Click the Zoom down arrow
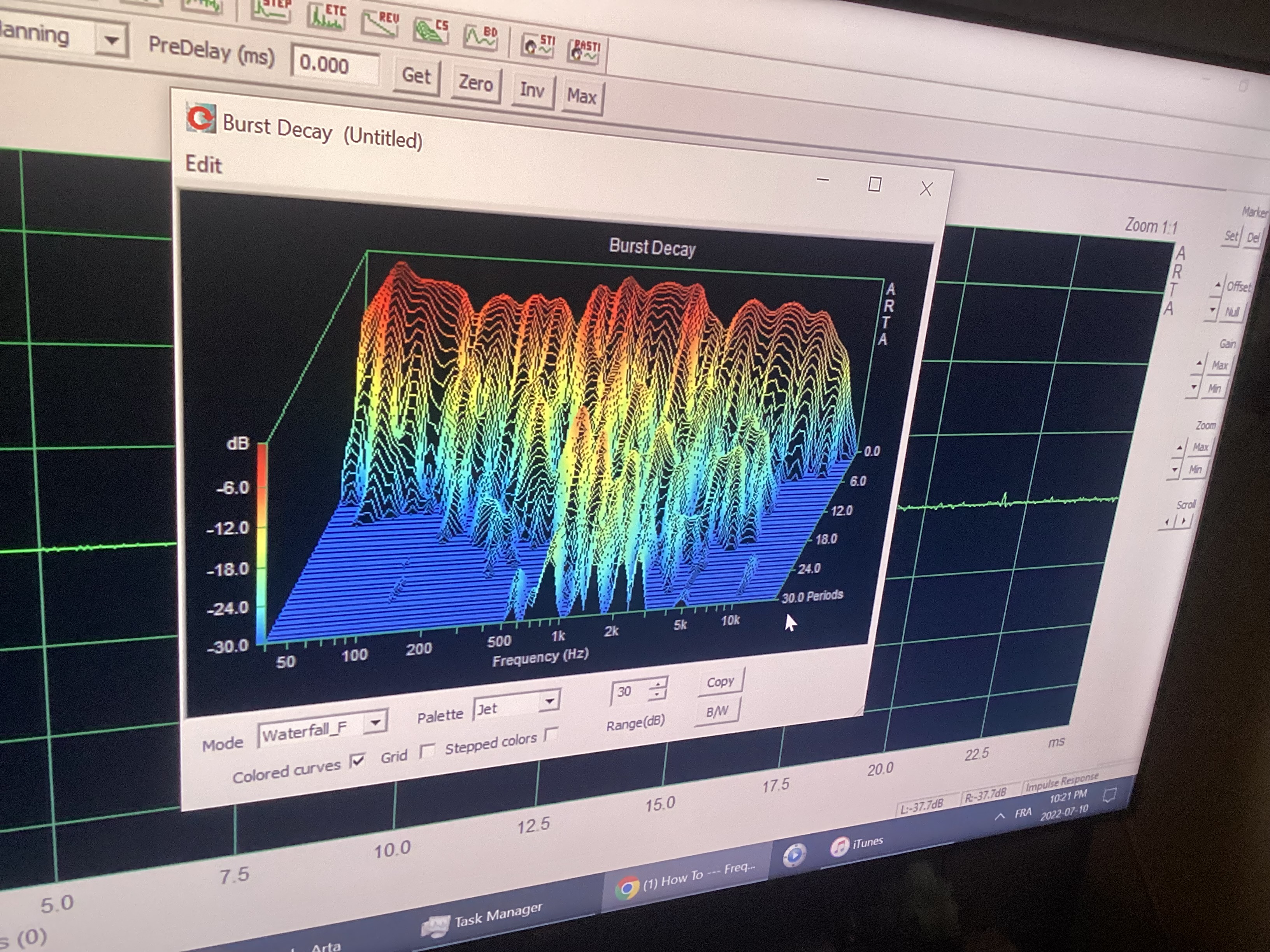 coord(1174,469)
